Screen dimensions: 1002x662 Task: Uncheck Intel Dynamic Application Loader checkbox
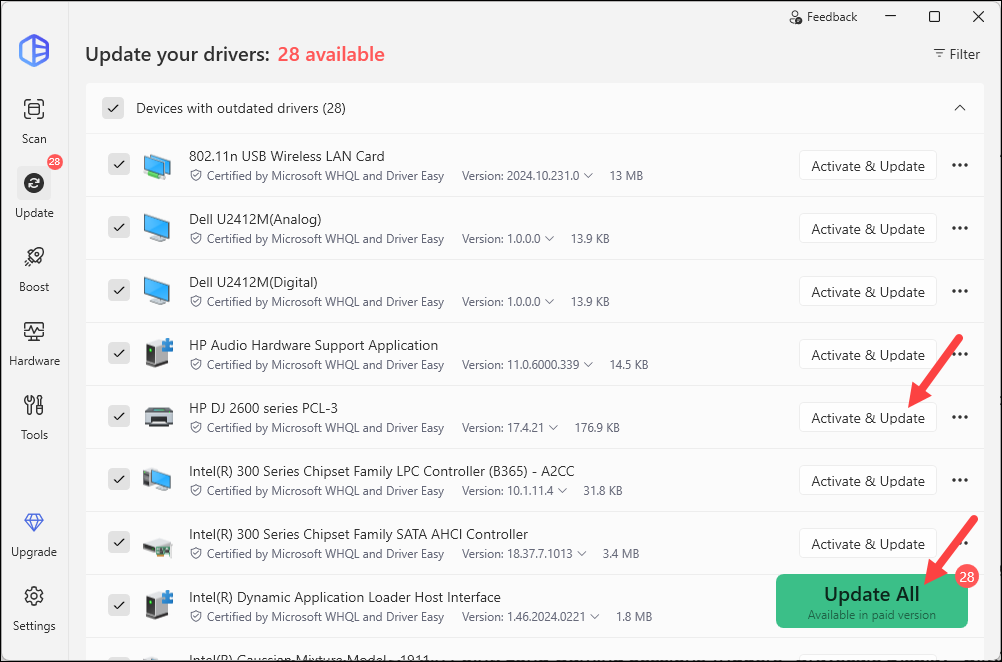tap(119, 604)
